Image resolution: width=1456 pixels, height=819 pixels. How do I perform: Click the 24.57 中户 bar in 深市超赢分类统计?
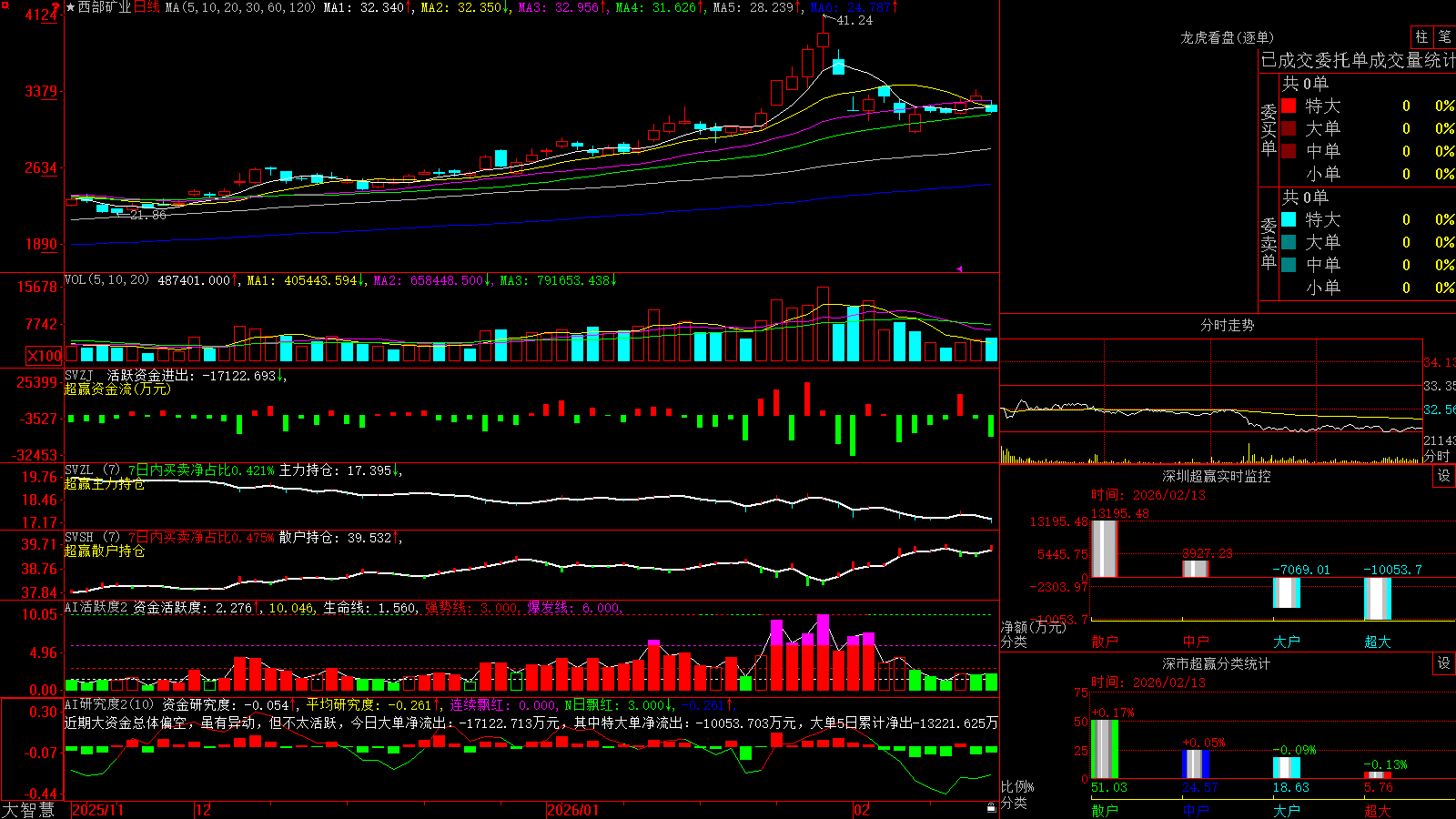1195,764
